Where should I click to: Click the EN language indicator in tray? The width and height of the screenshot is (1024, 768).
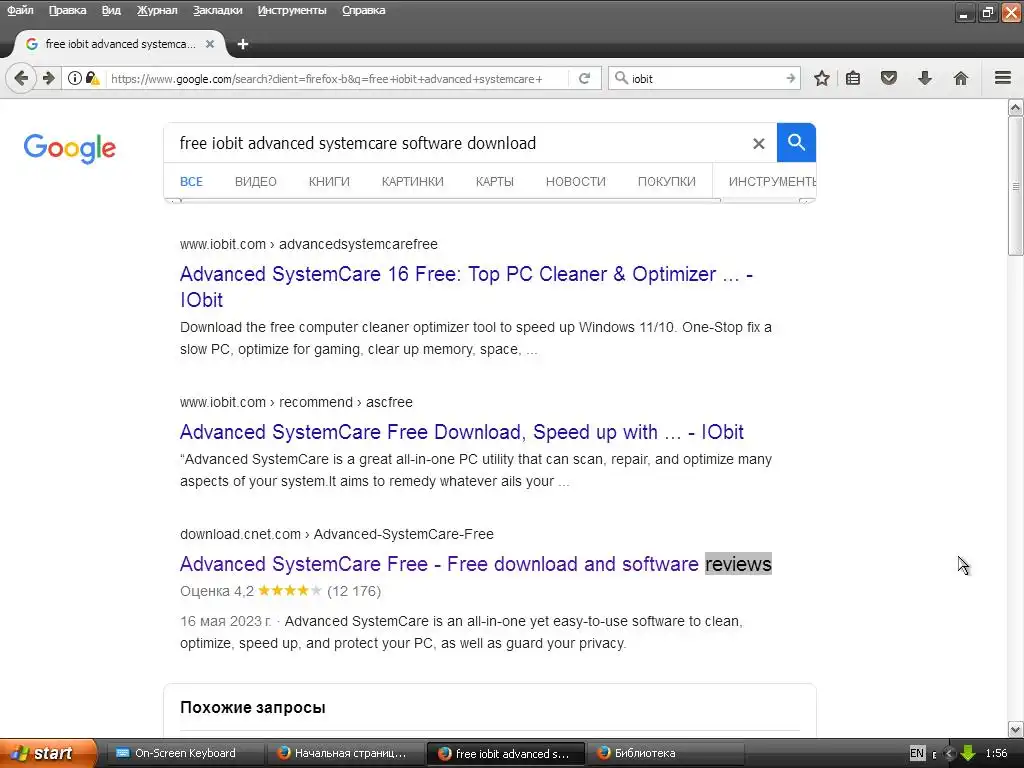click(x=917, y=753)
